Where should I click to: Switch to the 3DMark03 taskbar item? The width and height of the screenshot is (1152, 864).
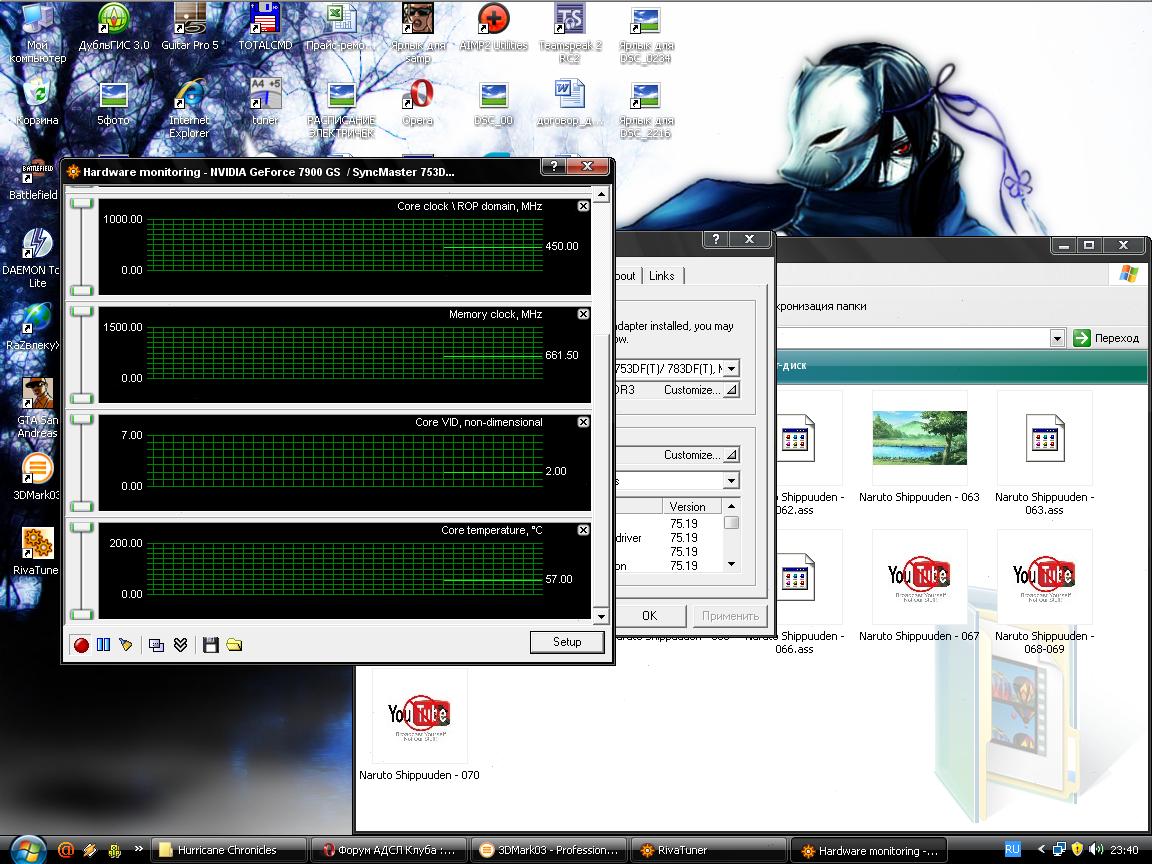[x=548, y=850]
